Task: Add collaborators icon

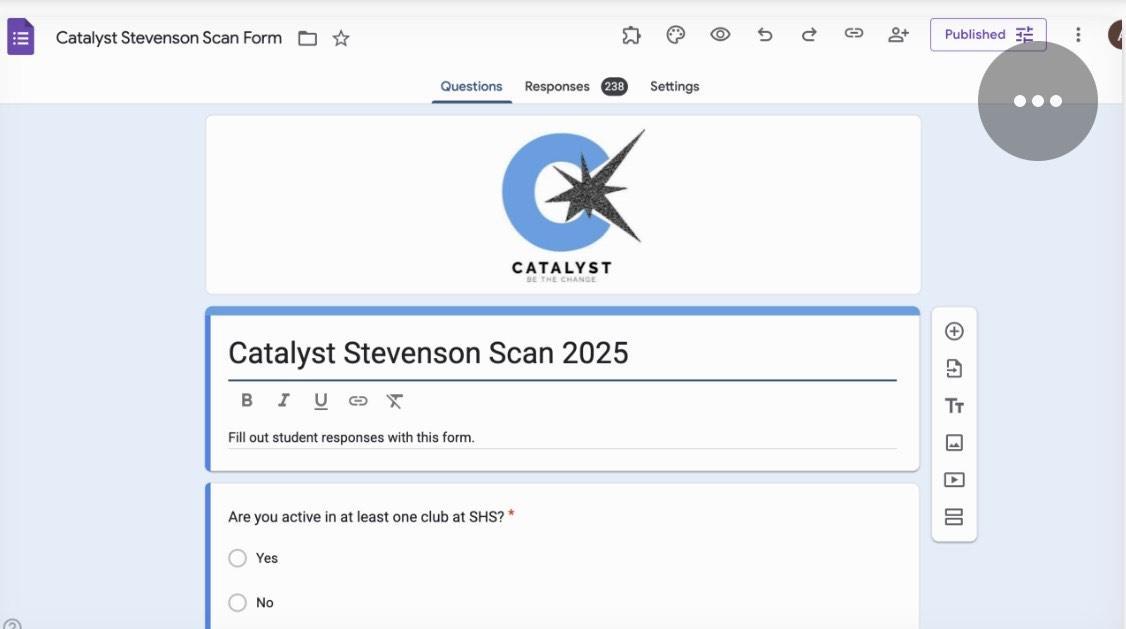Action: click(898, 34)
